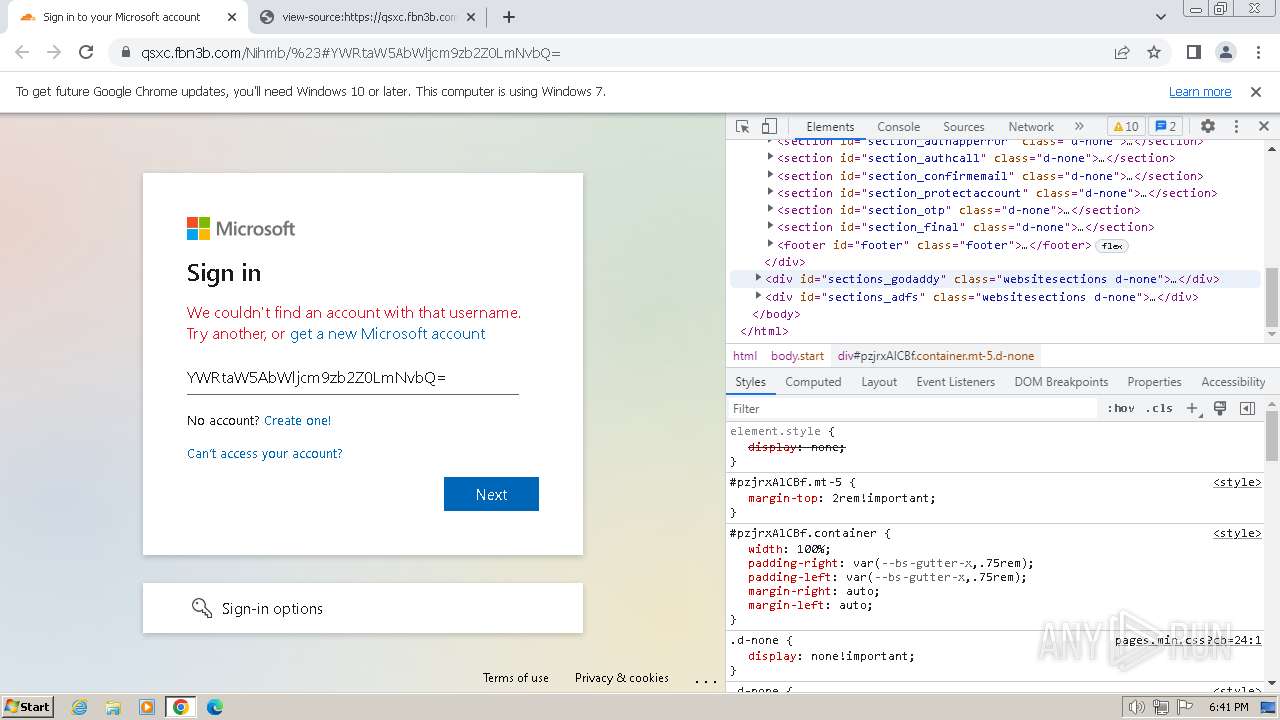Switch to the Network panel
The height and width of the screenshot is (720, 1280).
[1031, 127]
